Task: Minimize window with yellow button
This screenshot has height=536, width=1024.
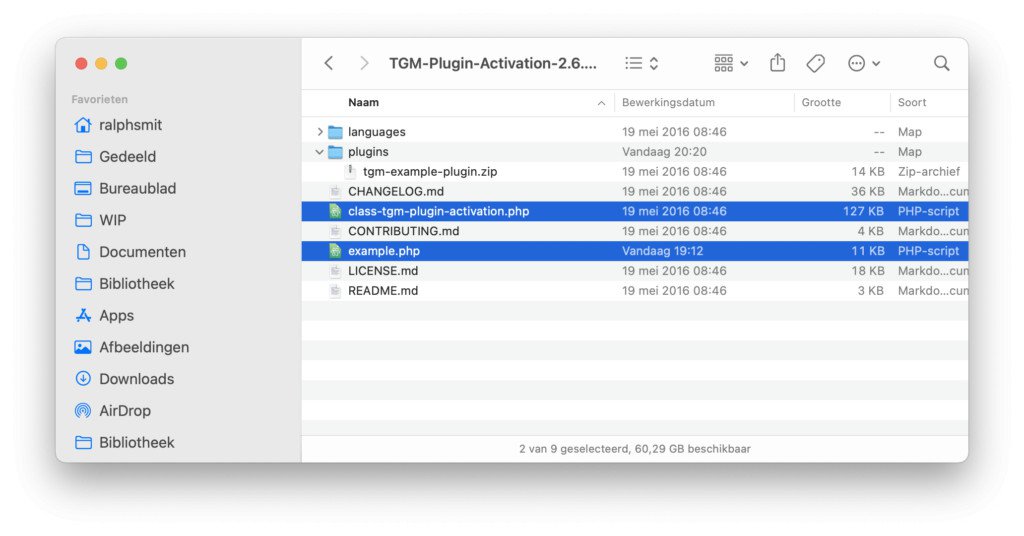Action: [101, 63]
